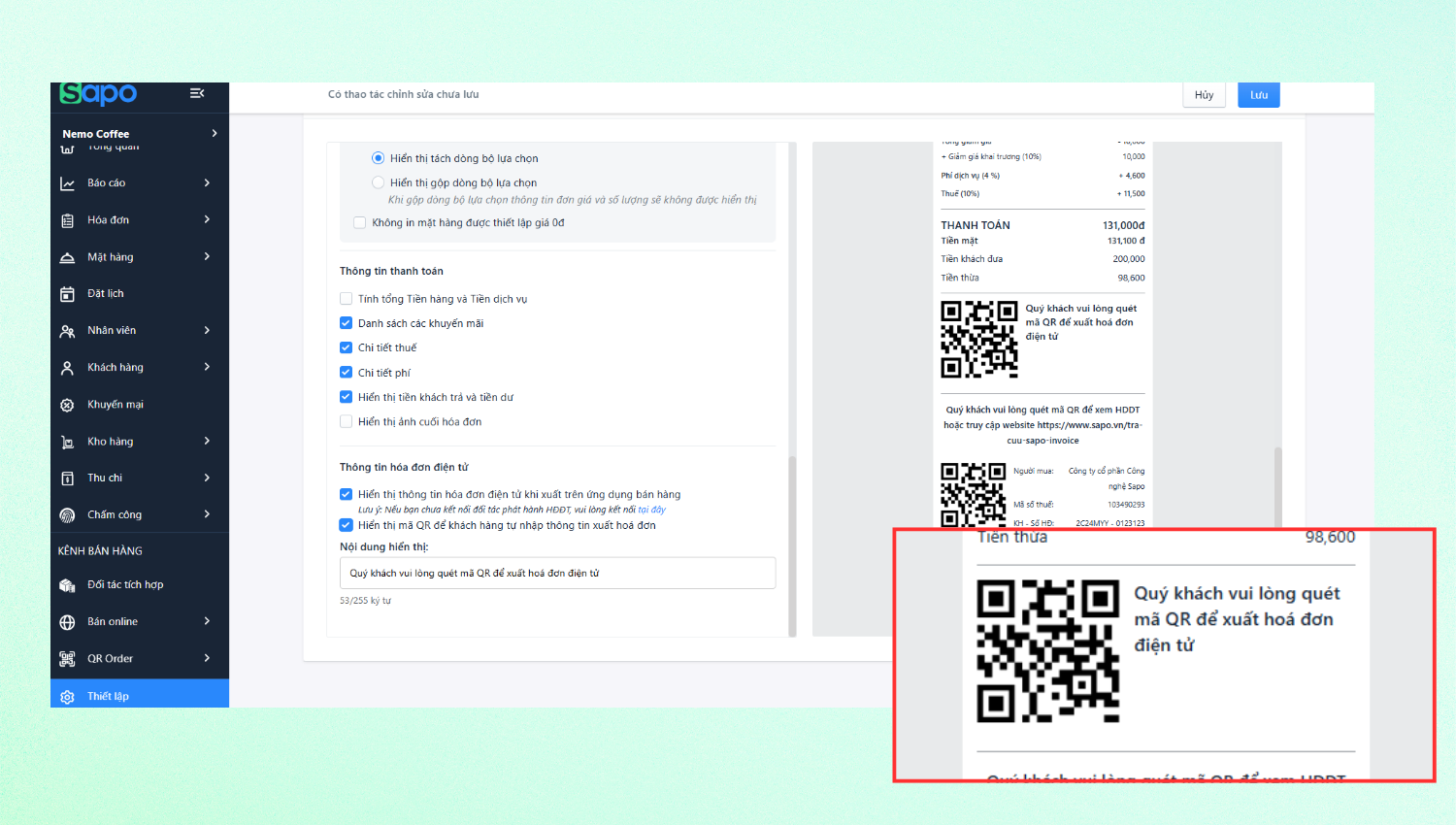1456x825 pixels.
Task: Expand the Nemo Coffee store chevron
Action: [215, 133]
